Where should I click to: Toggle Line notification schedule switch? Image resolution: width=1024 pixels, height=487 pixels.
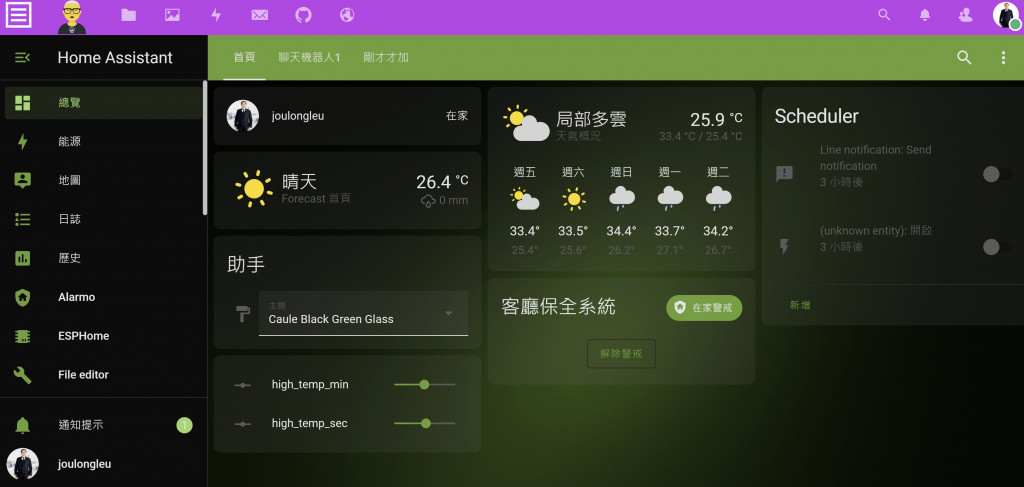coord(996,174)
